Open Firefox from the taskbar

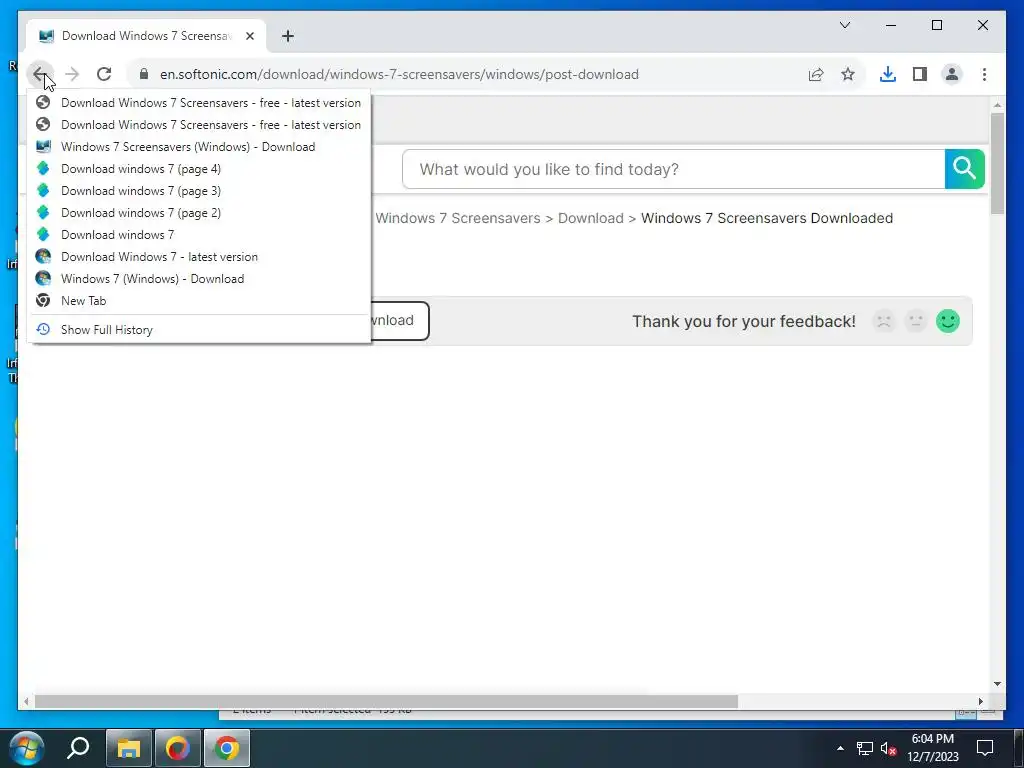coord(177,748)
